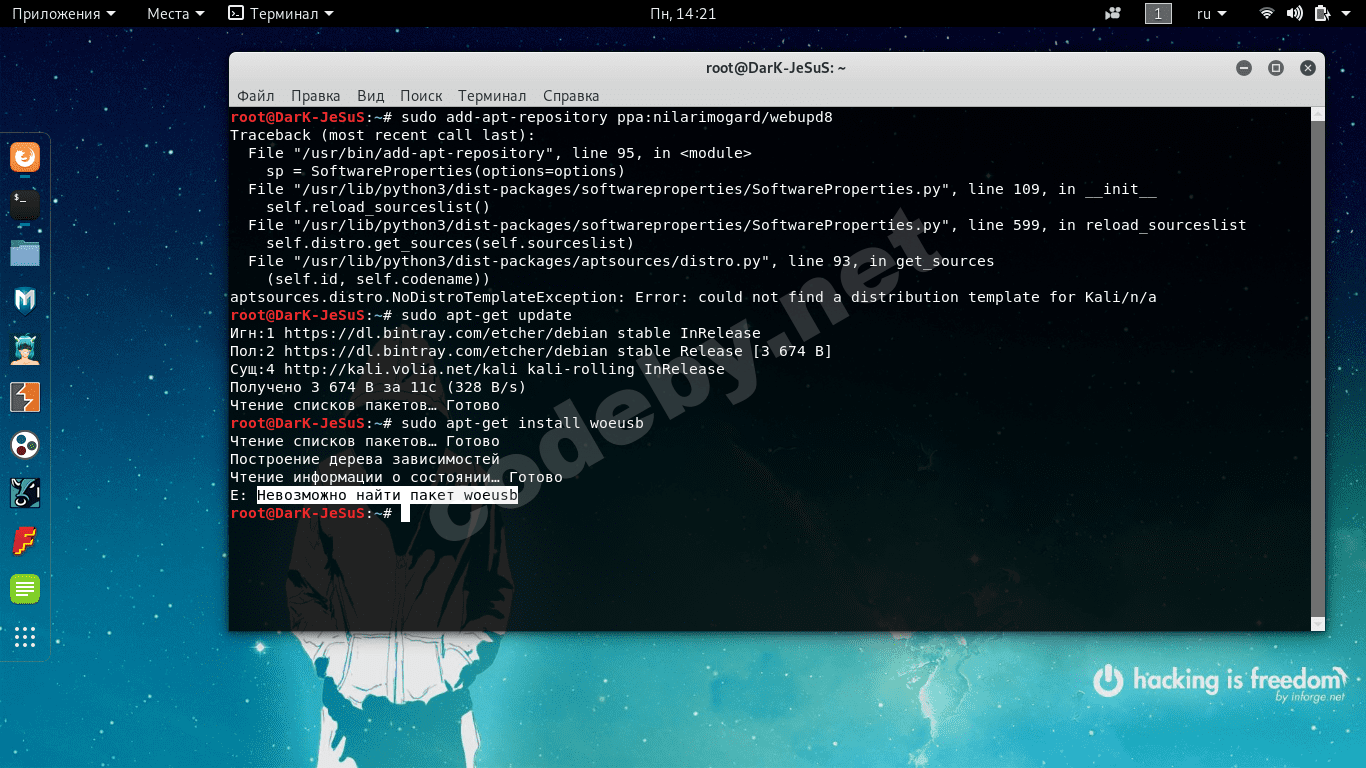This screenshot has height=768, width=1366.
Task: Click the line 'Traceback (most recent call last):'
Action: pyautogui.click(x=383, y=135)
